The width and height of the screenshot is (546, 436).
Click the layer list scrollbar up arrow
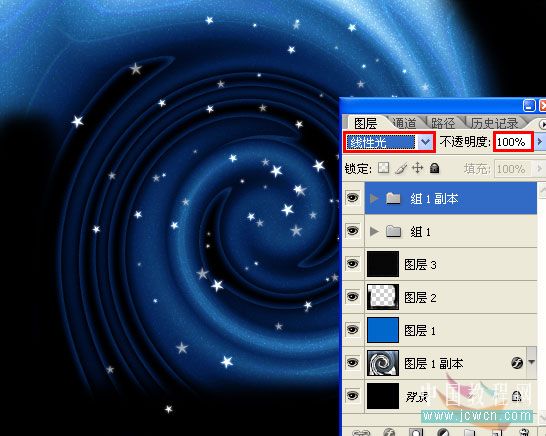[x=542, y=190]
